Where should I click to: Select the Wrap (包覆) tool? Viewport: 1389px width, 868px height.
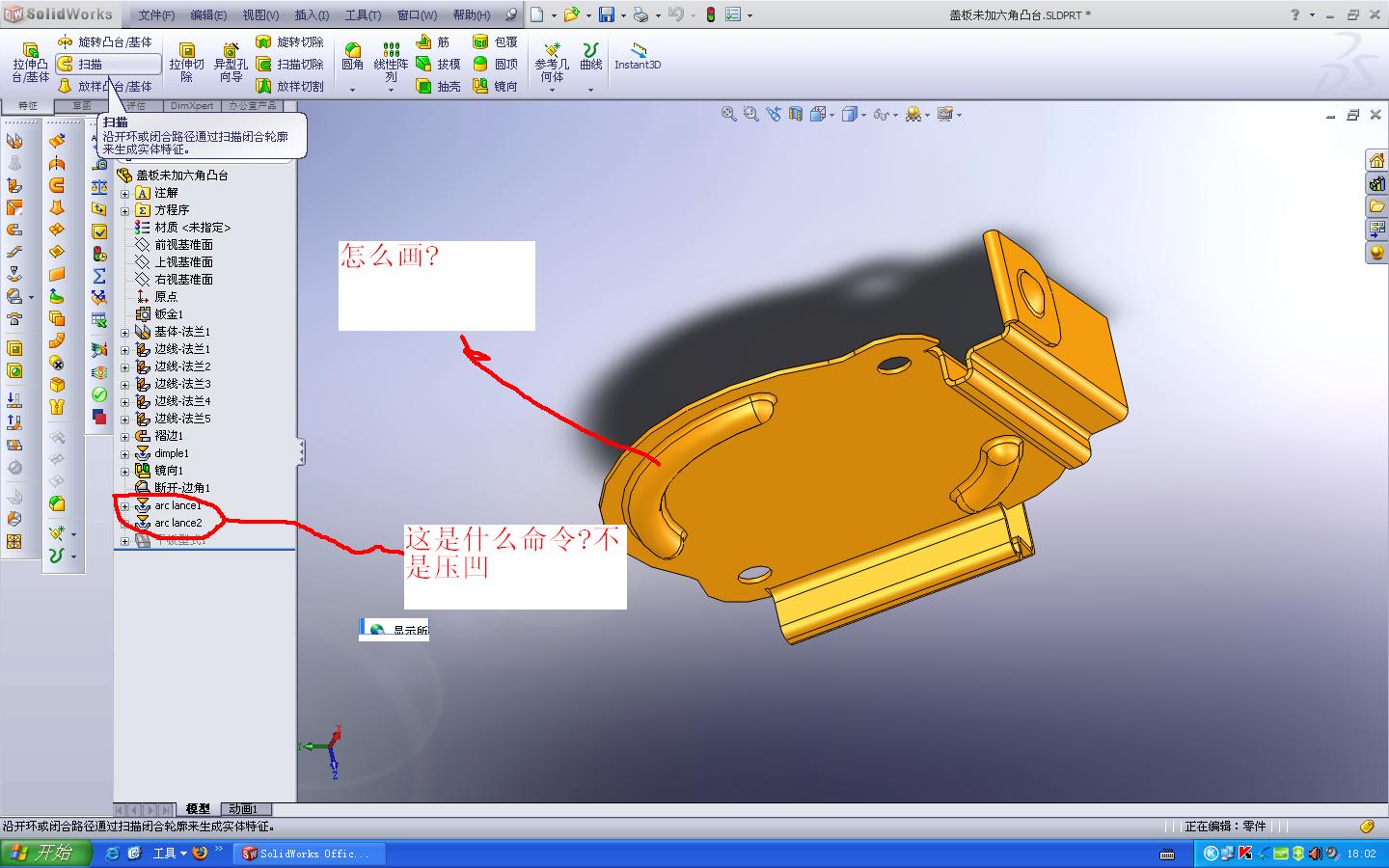[496, 42]
